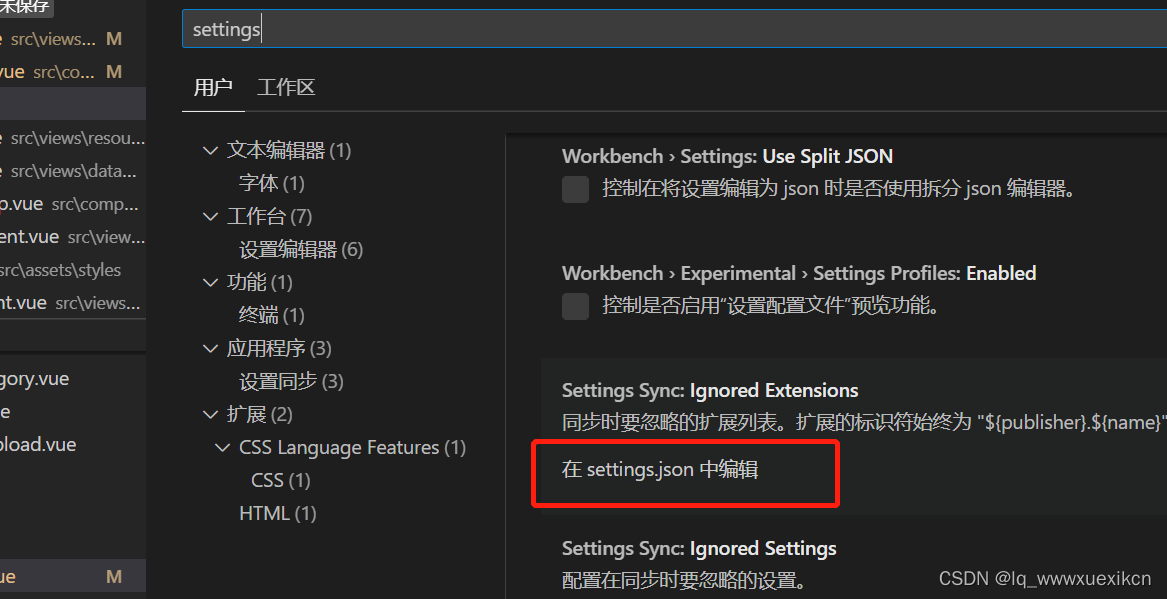The height and width of the screenshot is (599, 1167).
Task: Collapse the 应用程序 section
Action: [x=211, y=348]
